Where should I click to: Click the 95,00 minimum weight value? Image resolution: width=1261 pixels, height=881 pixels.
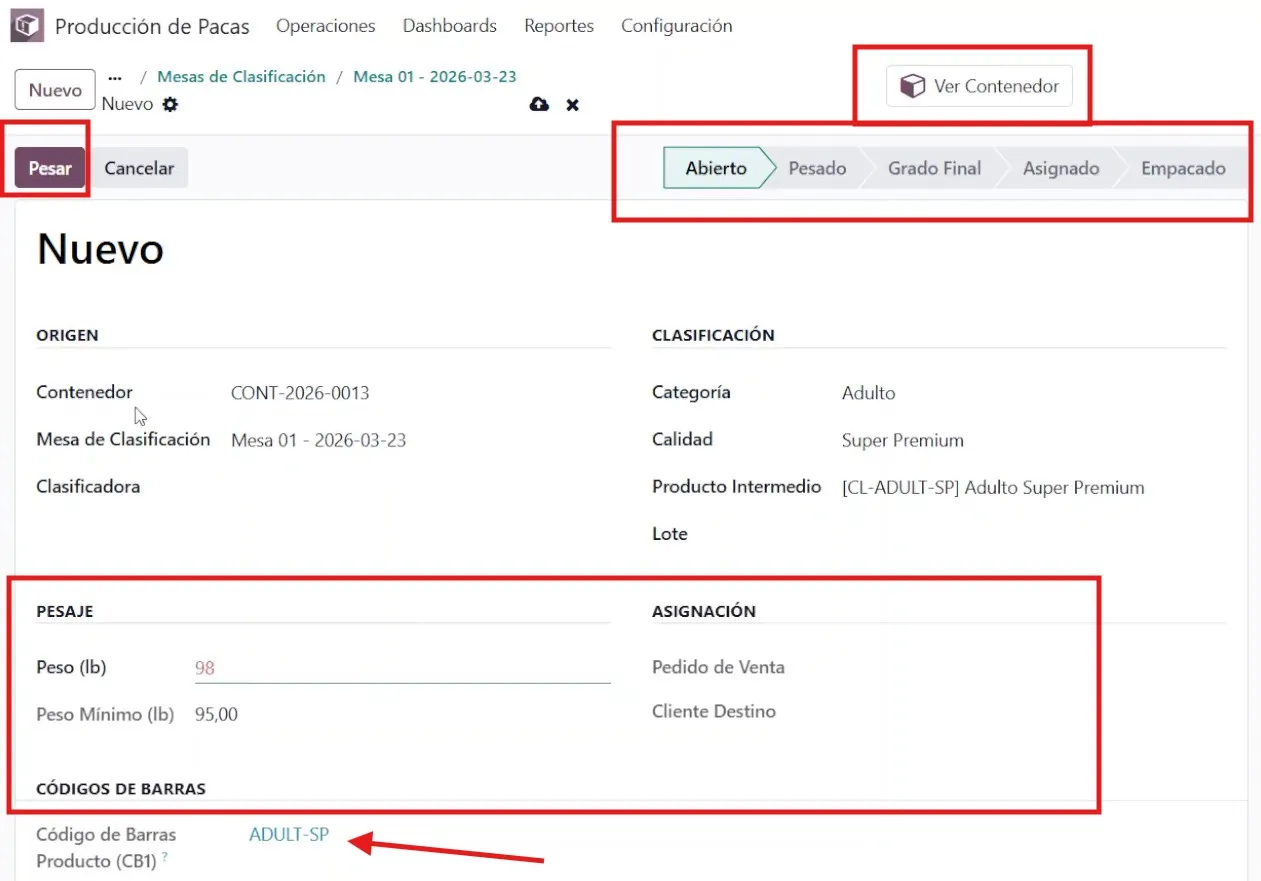[217, 714]
